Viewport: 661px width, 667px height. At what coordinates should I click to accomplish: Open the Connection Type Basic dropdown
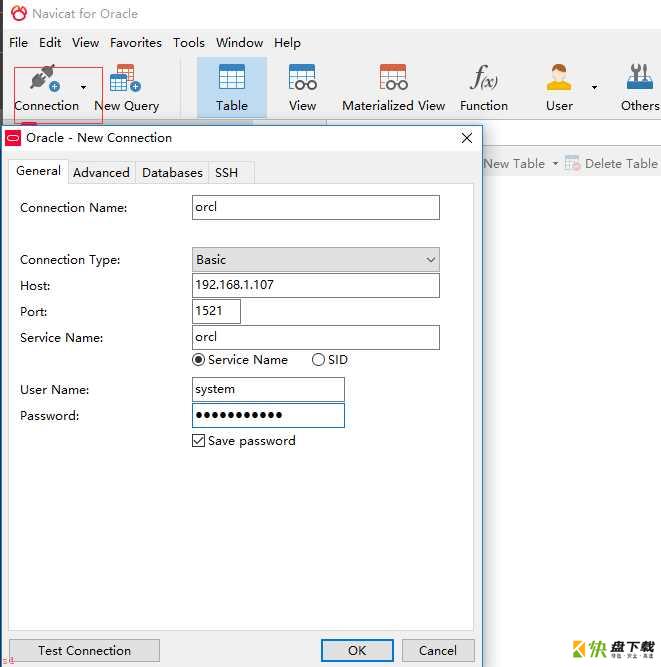tap(316, 259)
